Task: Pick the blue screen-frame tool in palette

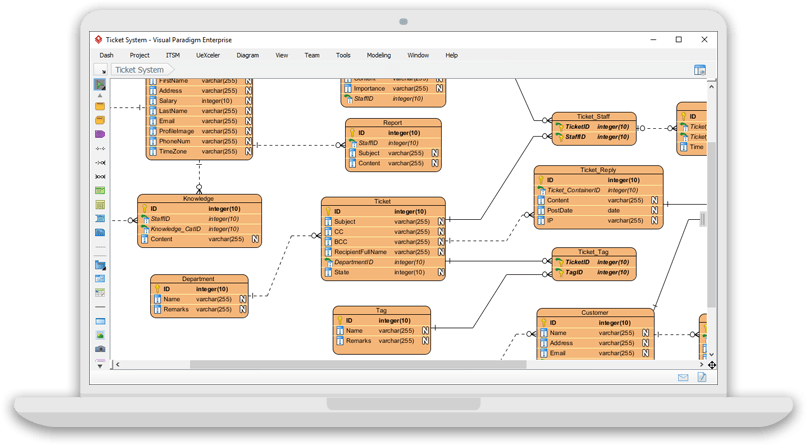Action: pos(100,322)
